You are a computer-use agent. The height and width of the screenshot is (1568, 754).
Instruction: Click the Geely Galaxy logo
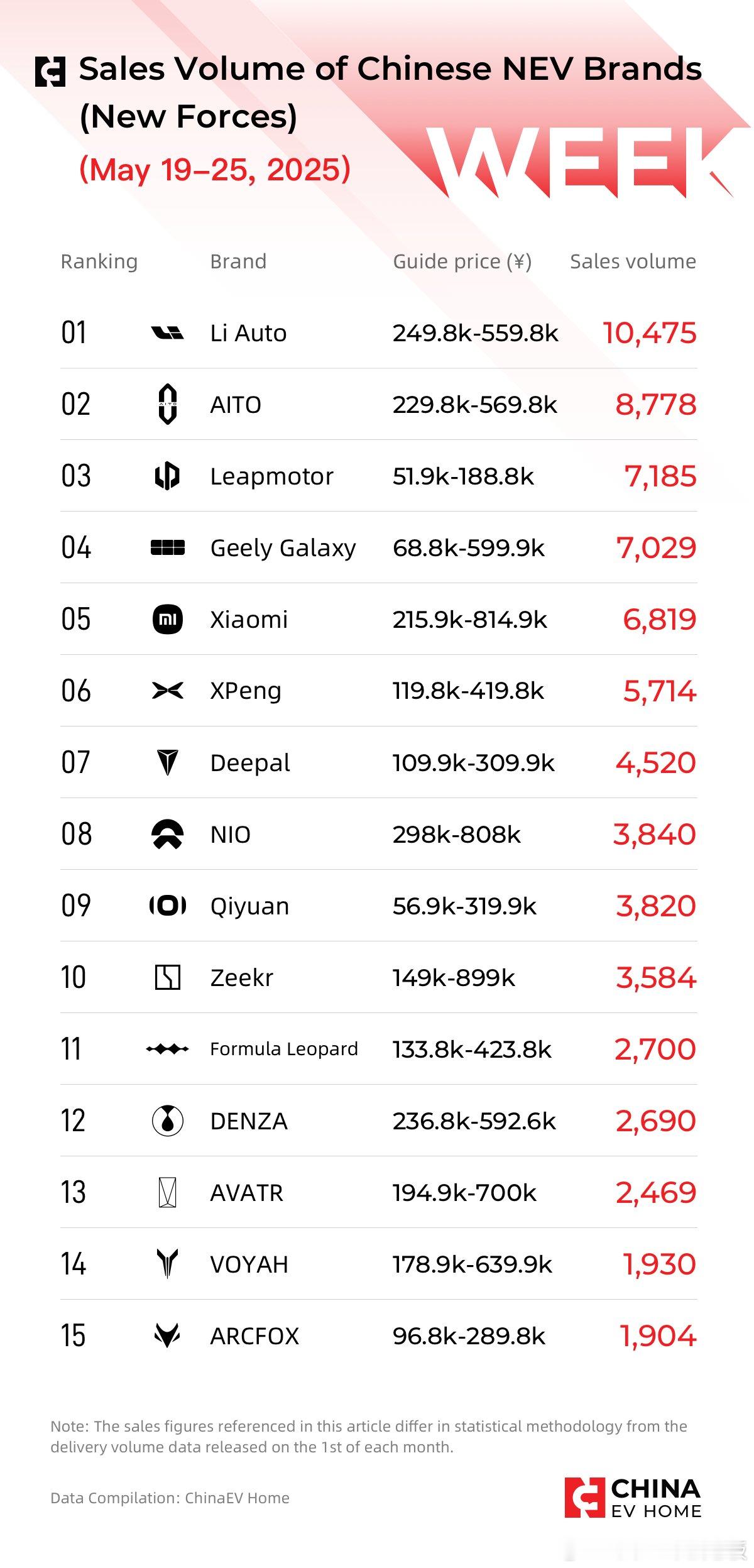[x=168, y=548]
